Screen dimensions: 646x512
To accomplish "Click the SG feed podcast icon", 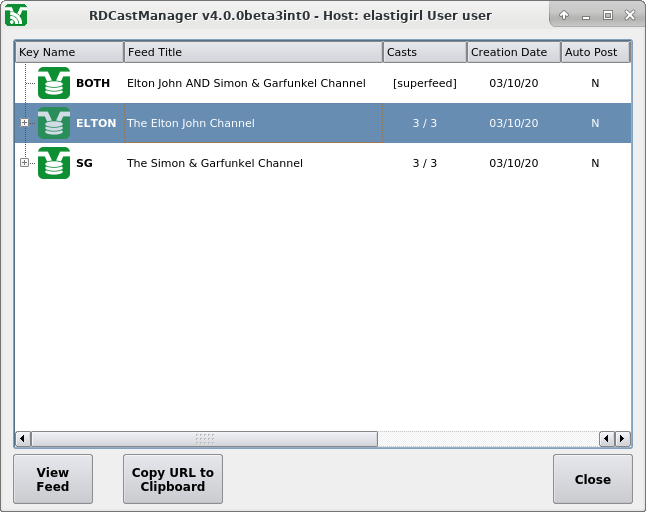I will tap(54, 163).
